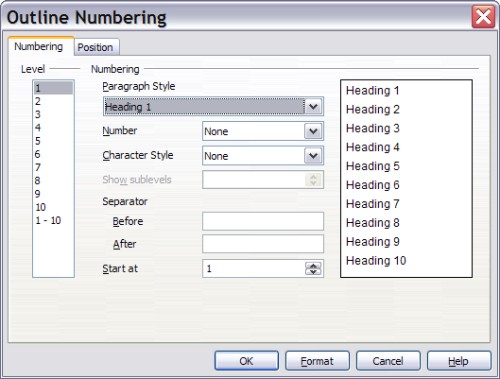
Task: Open the Format button menu
Action: click(x=317, y=361)
